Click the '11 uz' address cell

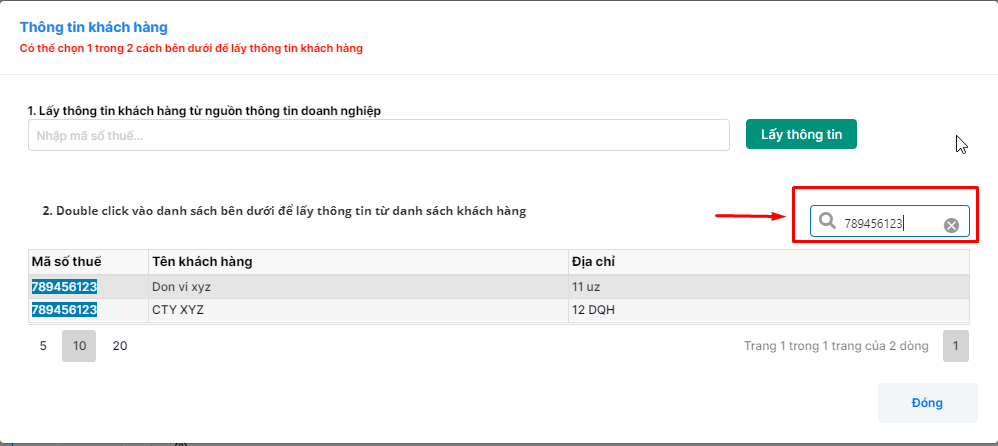coord(587,287)
